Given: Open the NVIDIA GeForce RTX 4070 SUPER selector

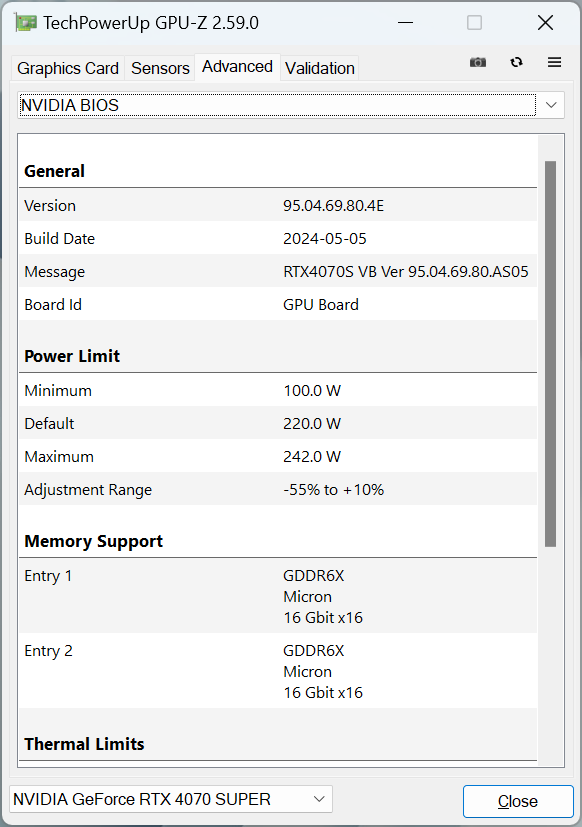Looking at the screenshot, I should coord(170,799).
